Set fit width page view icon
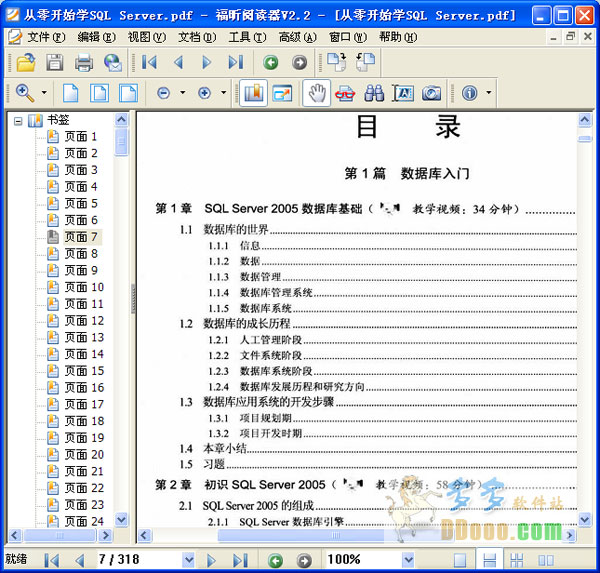600x573 pixels. pyautogui.click(x=128, y=93)
